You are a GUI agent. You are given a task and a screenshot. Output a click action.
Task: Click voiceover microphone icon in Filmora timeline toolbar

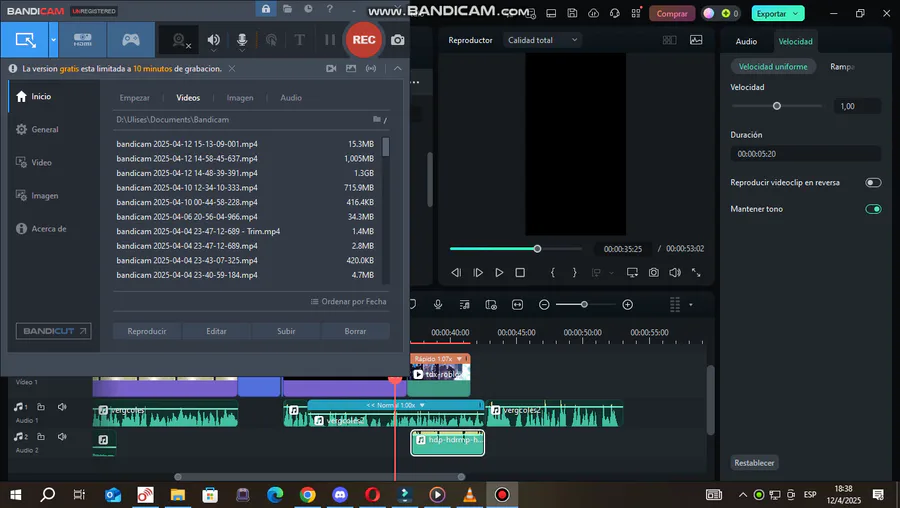tap(438, 304)
